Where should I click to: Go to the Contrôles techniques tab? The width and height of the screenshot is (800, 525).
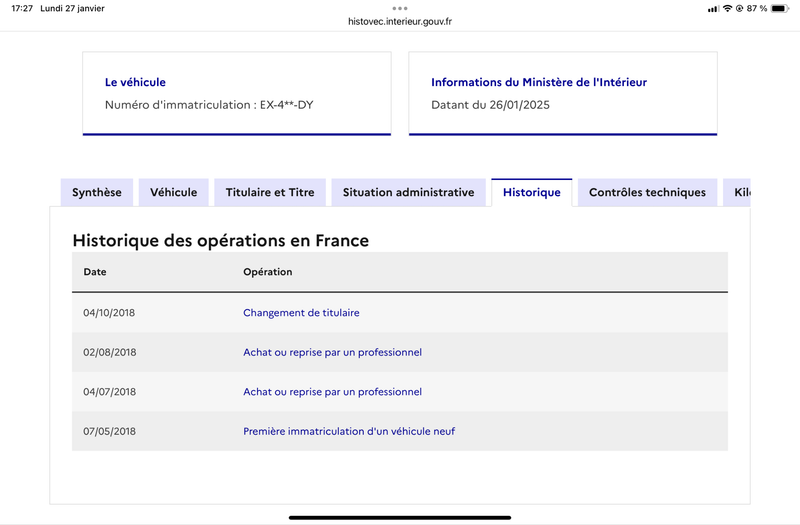(x=647, y=192)
